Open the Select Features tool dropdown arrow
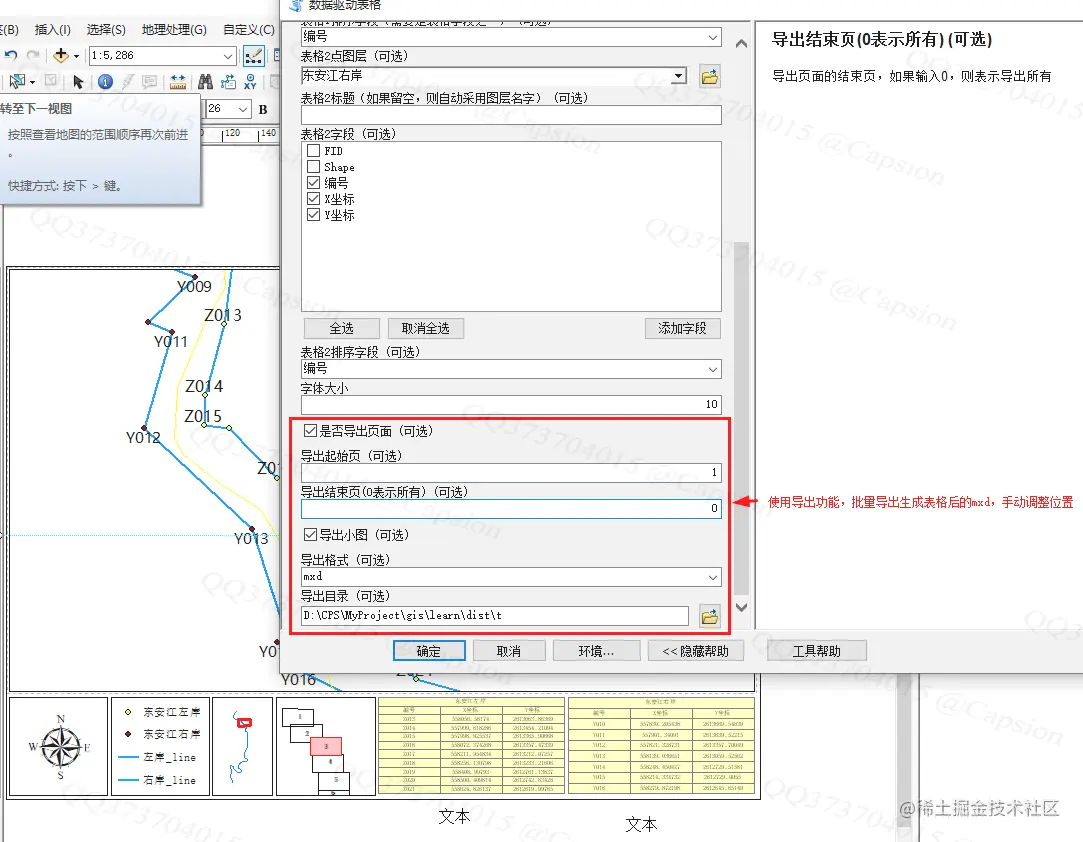The height and width of the screenshot is (842, 1083). pyautogui.click(x=32, y=82)
